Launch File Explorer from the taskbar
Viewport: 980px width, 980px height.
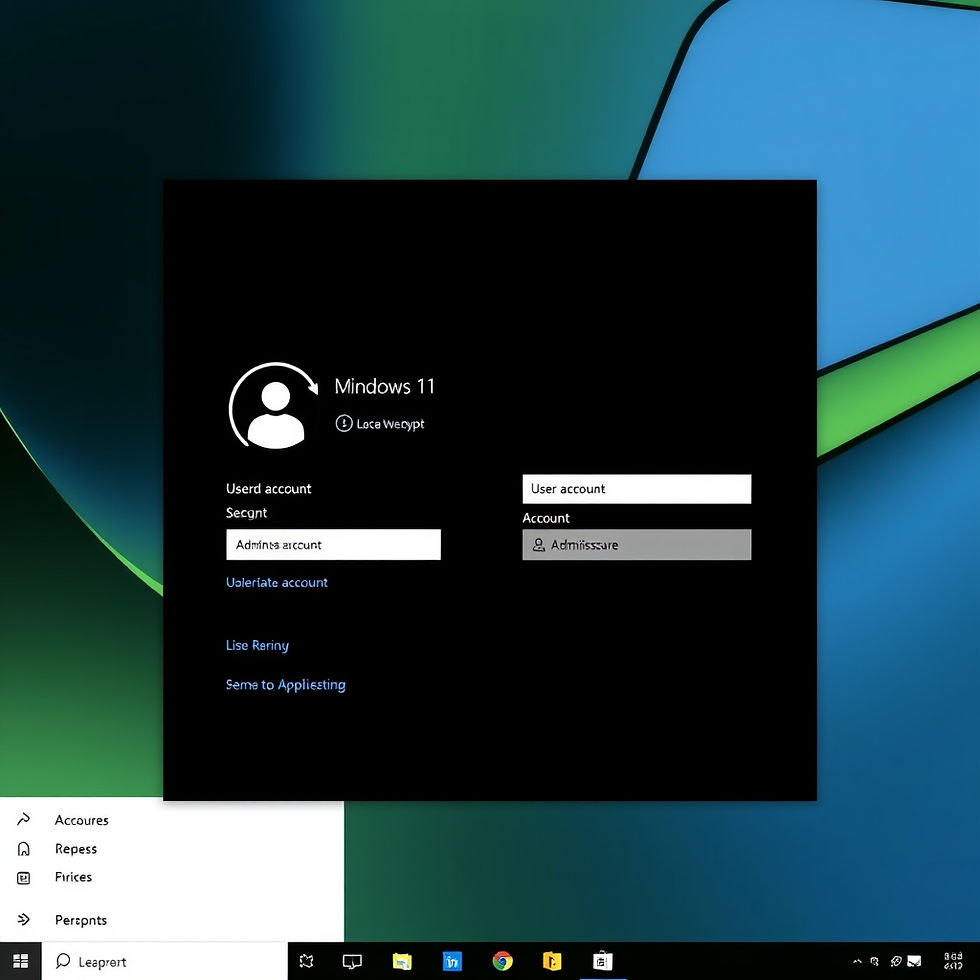(402, 961)
